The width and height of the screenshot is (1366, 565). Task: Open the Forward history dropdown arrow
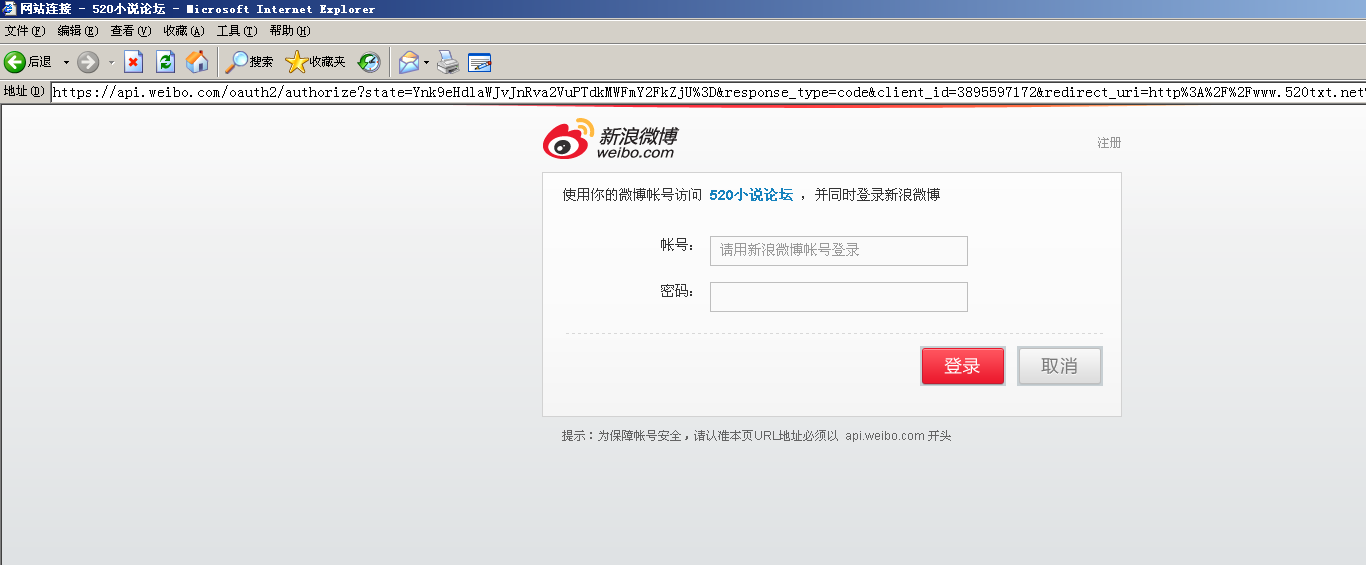click(x=111, y=62)
